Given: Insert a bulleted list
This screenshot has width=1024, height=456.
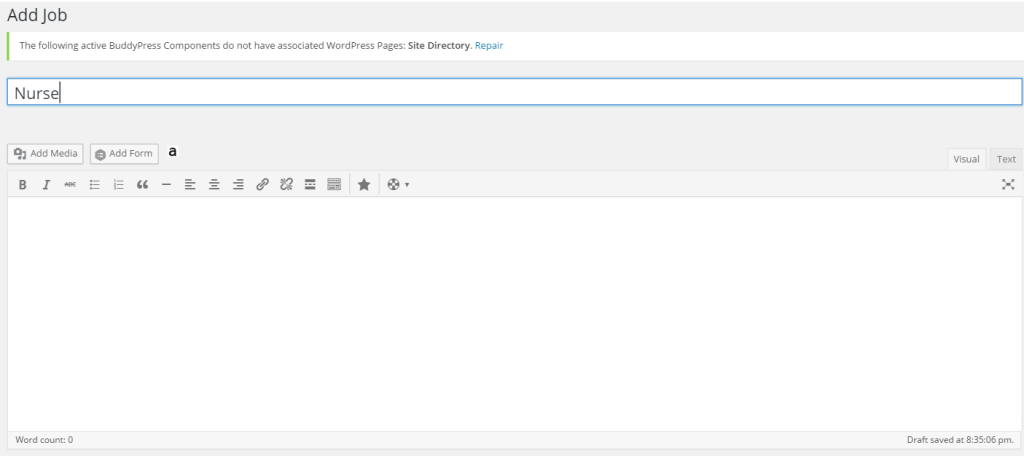Looking at the screenshot, I should coord(95,185).
